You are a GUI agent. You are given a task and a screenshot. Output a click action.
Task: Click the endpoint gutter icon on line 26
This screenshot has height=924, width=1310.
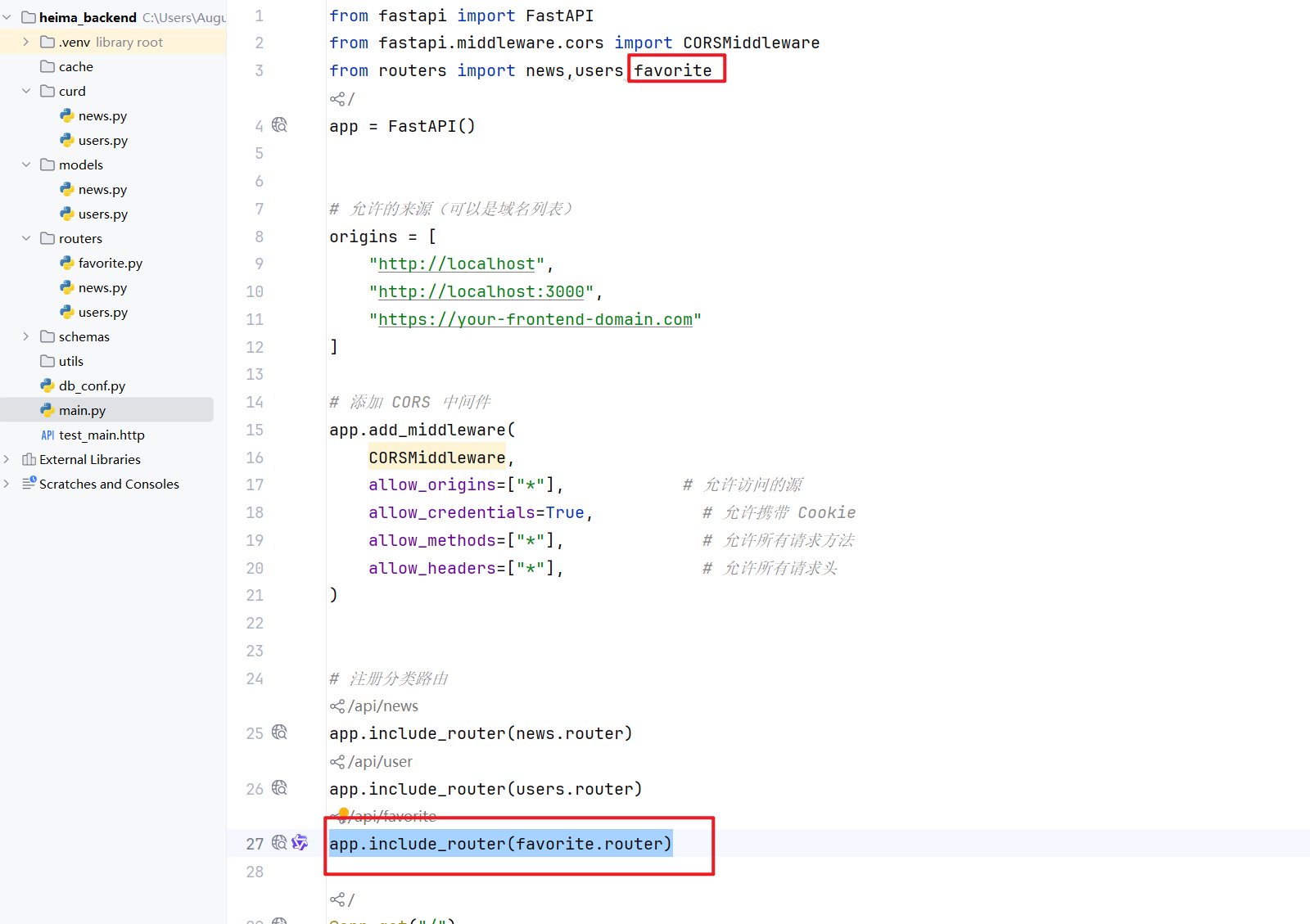pyautogui.click(x=279, y=788)
